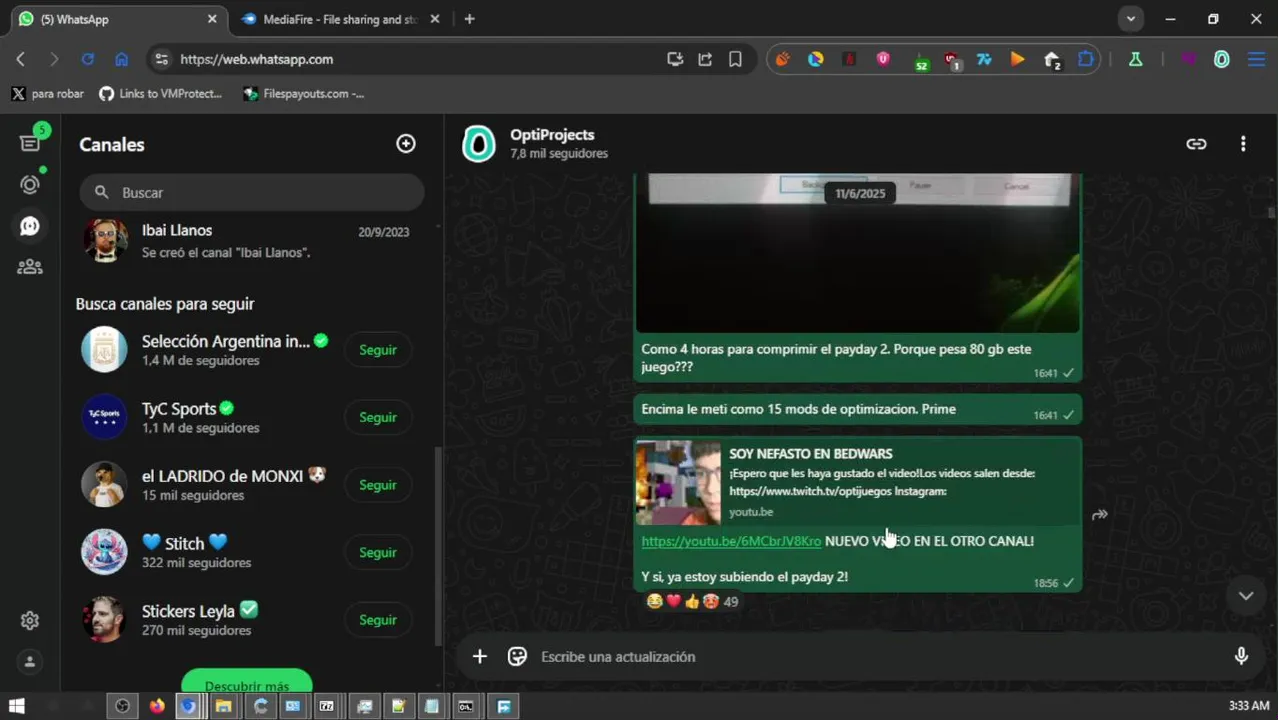Open OptiProjects channel info title

pos(552,135)
